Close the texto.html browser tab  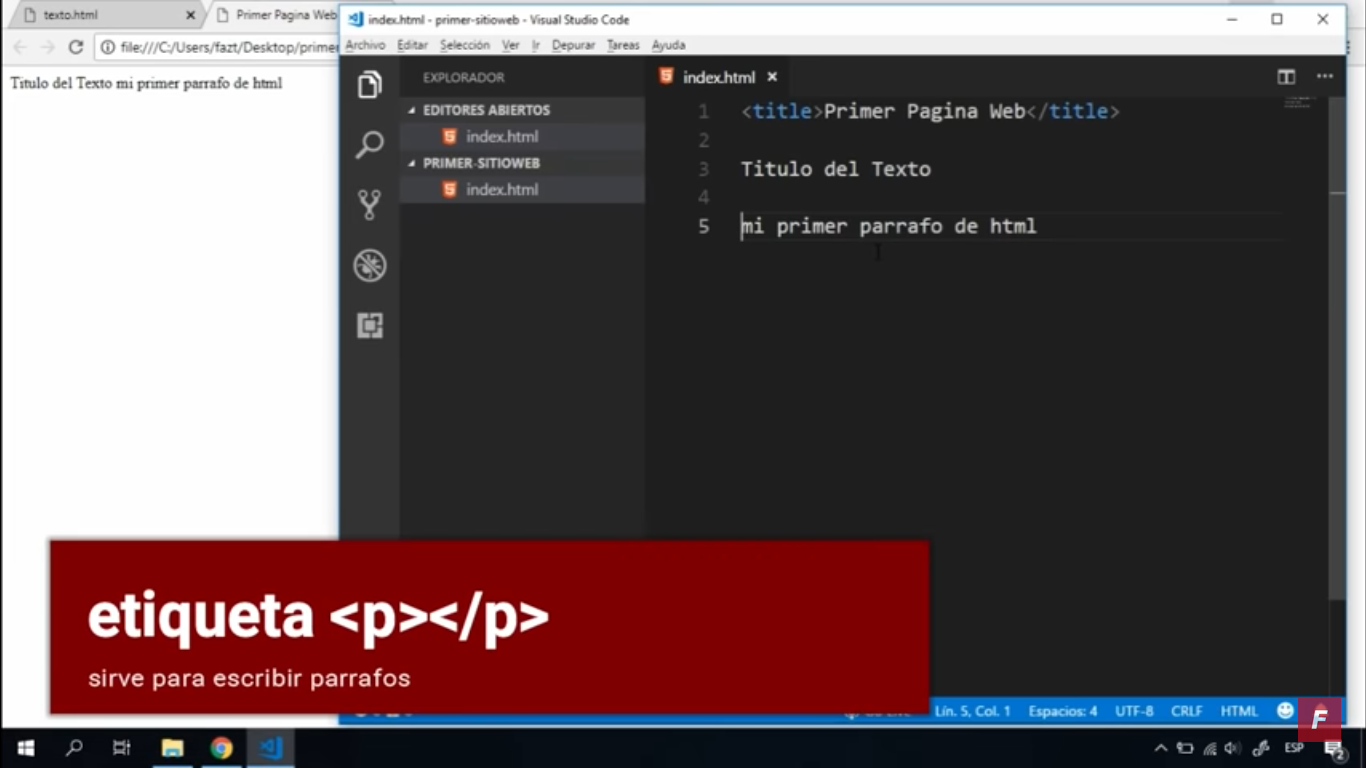[190, 15]
